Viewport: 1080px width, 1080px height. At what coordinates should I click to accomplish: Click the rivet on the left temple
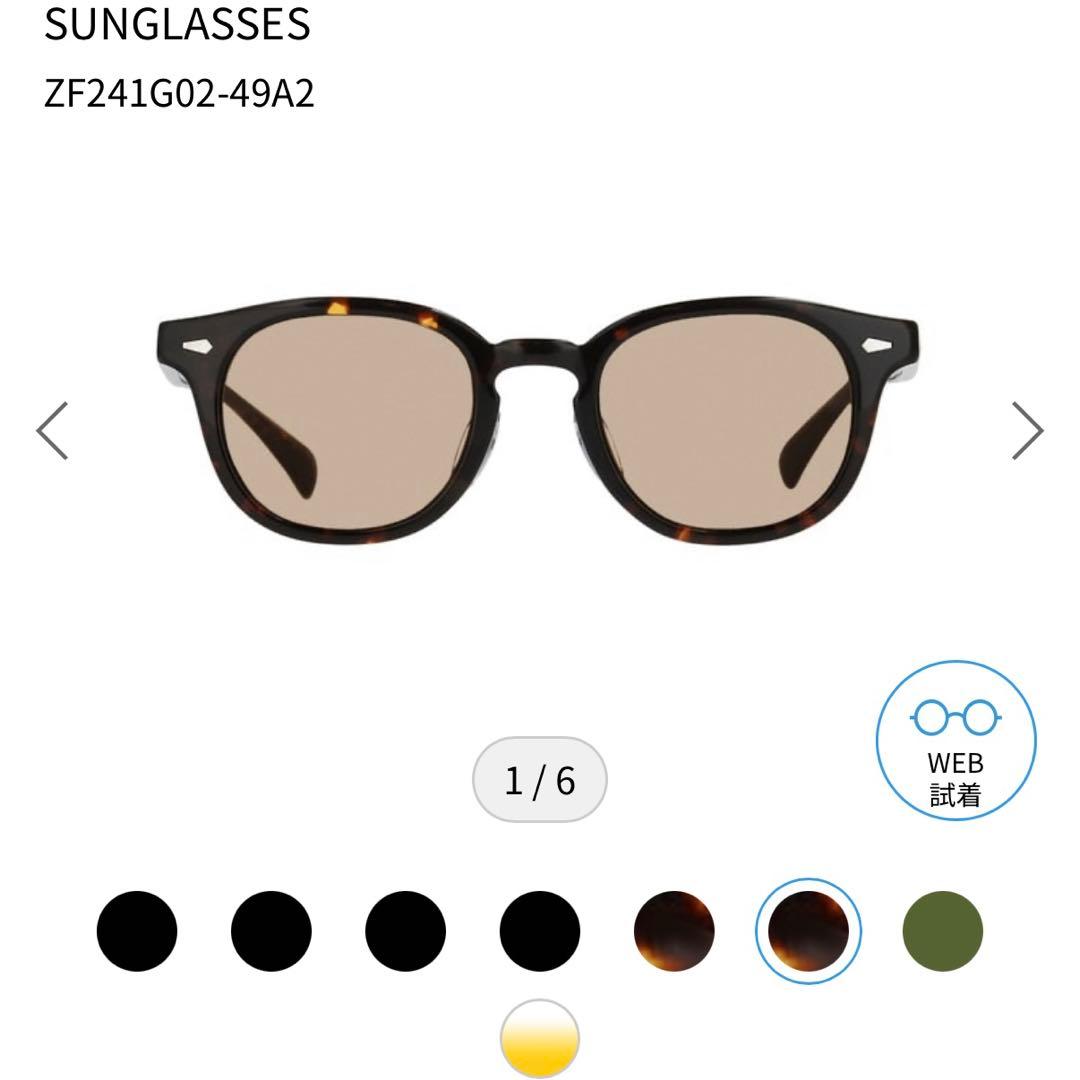(x=200, y=346)
